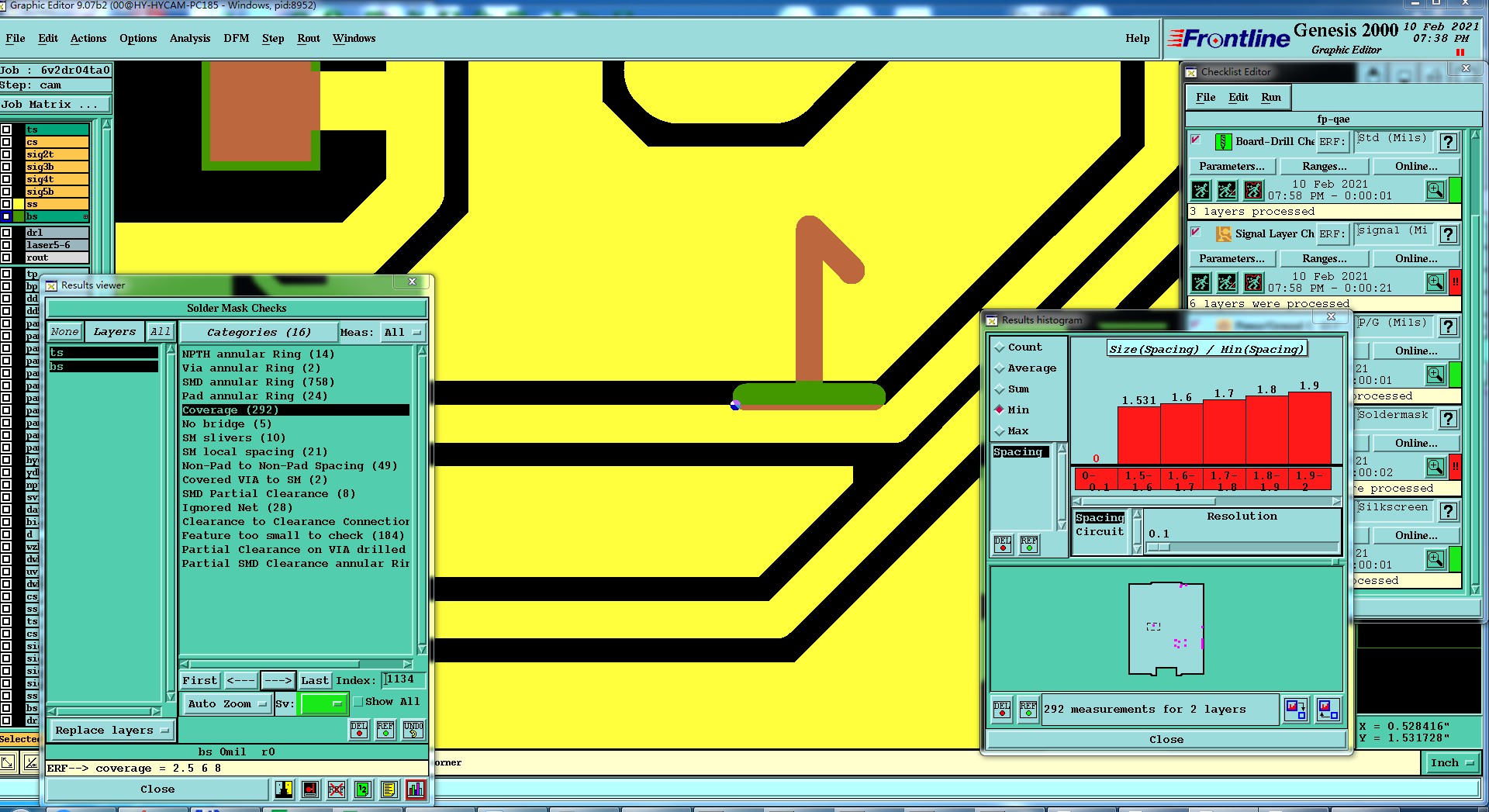Click the red-outlined run icon in the Board-Drill Check row
1489x812 pixels.
[x=1253, y=190]
